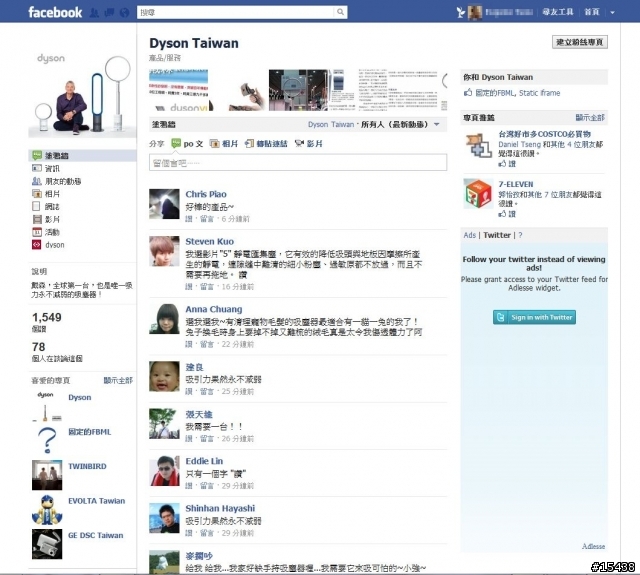Screen dimensions: 640x575
Task: Click red dyson app icon in sidebar
Action: tap(37, 245)
